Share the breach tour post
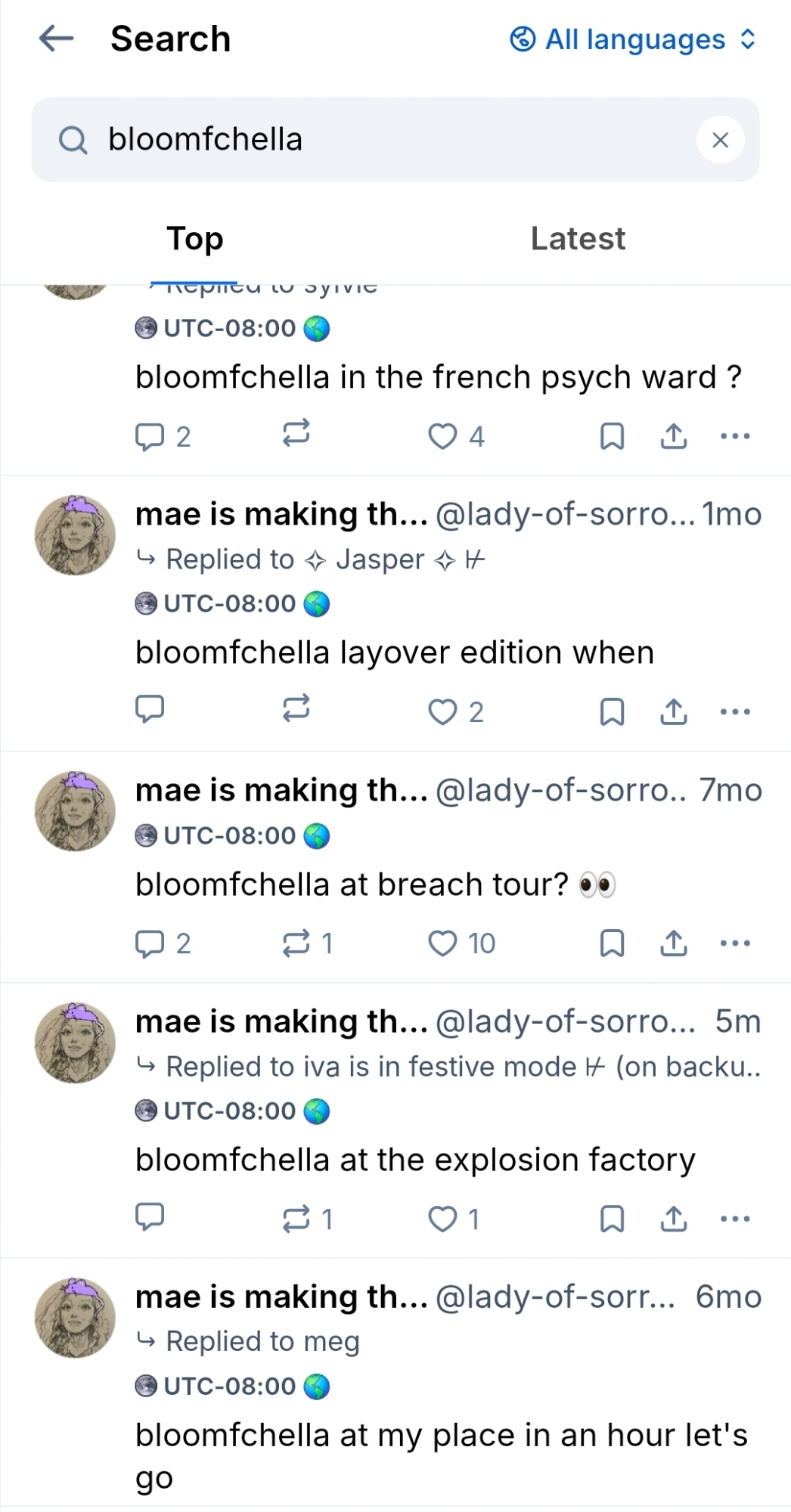The image size is (791, 1512). tap(674, 943)
